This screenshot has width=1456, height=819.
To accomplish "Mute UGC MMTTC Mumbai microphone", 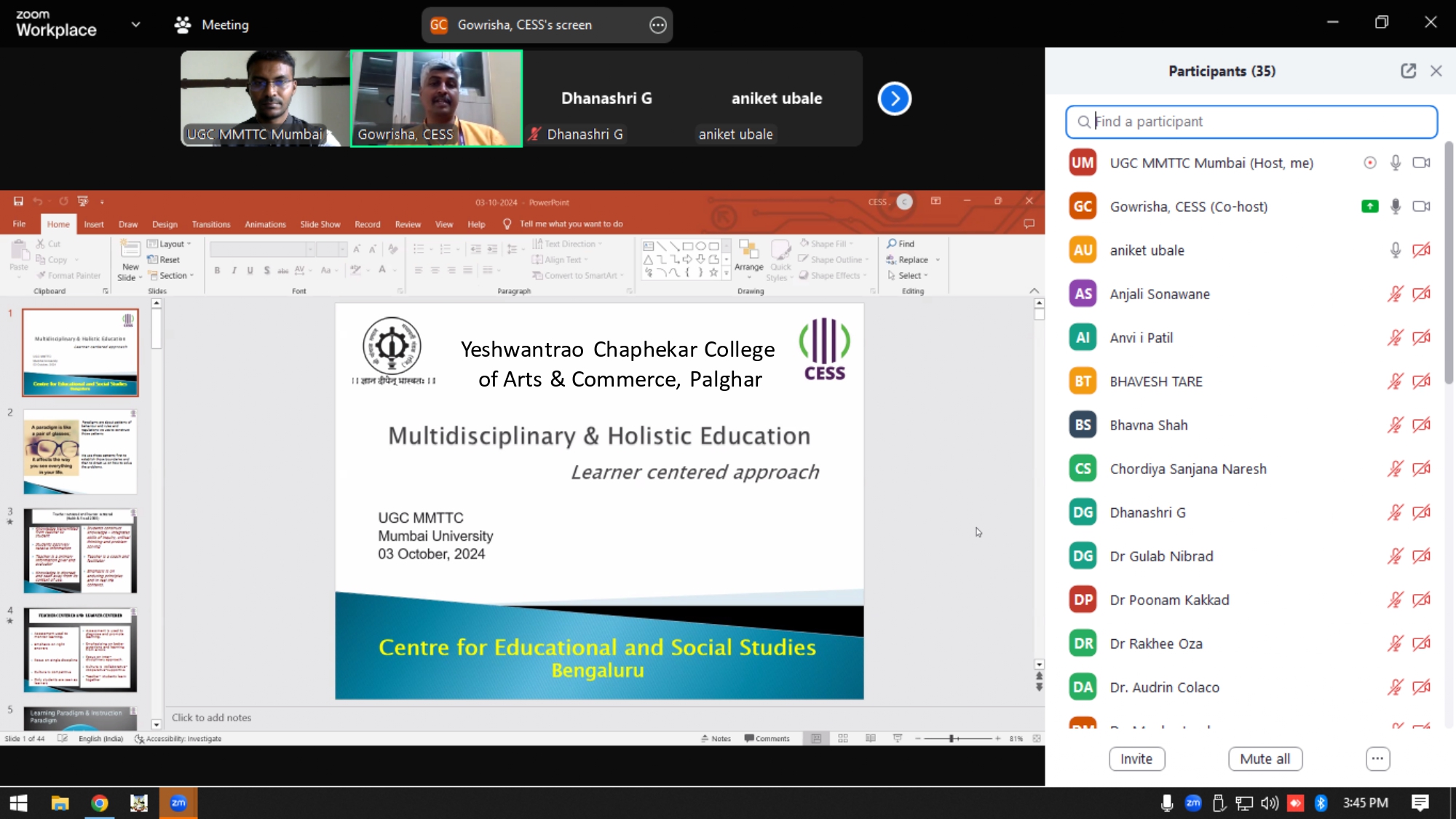I will [x=1395, y=163].
